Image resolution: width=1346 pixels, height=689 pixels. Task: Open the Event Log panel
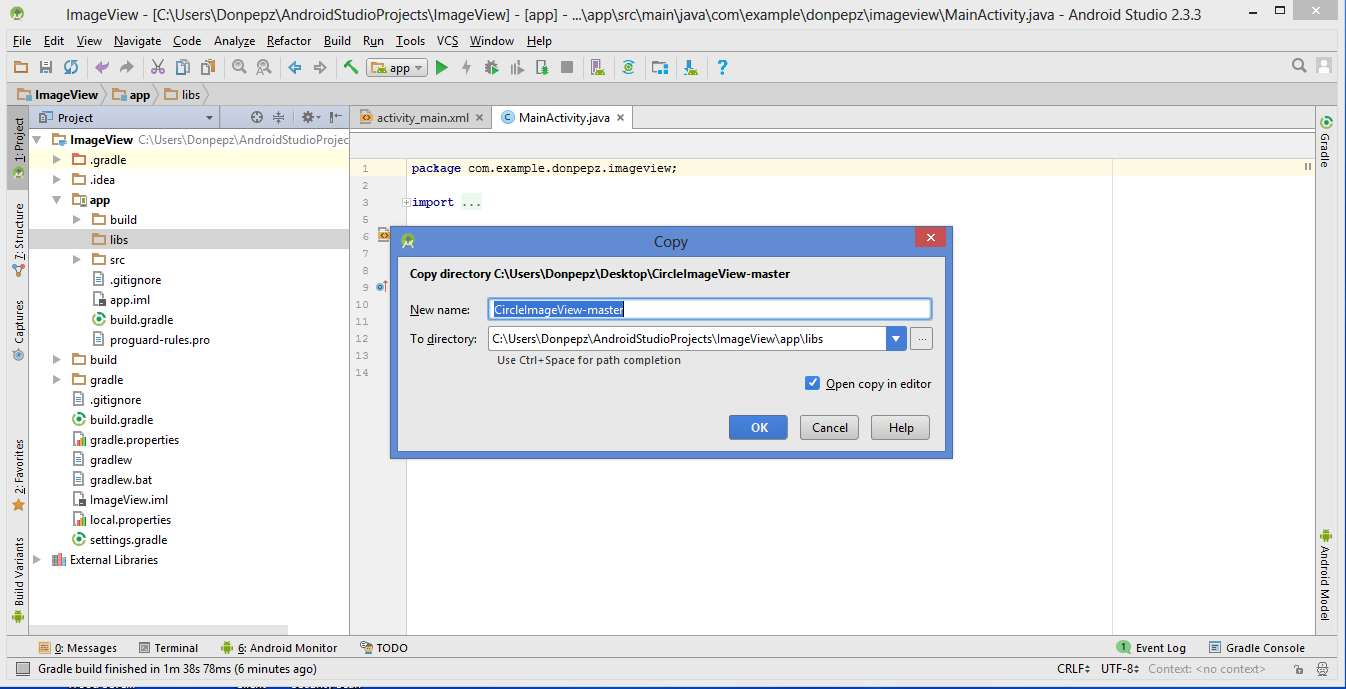pos(1151,648)
